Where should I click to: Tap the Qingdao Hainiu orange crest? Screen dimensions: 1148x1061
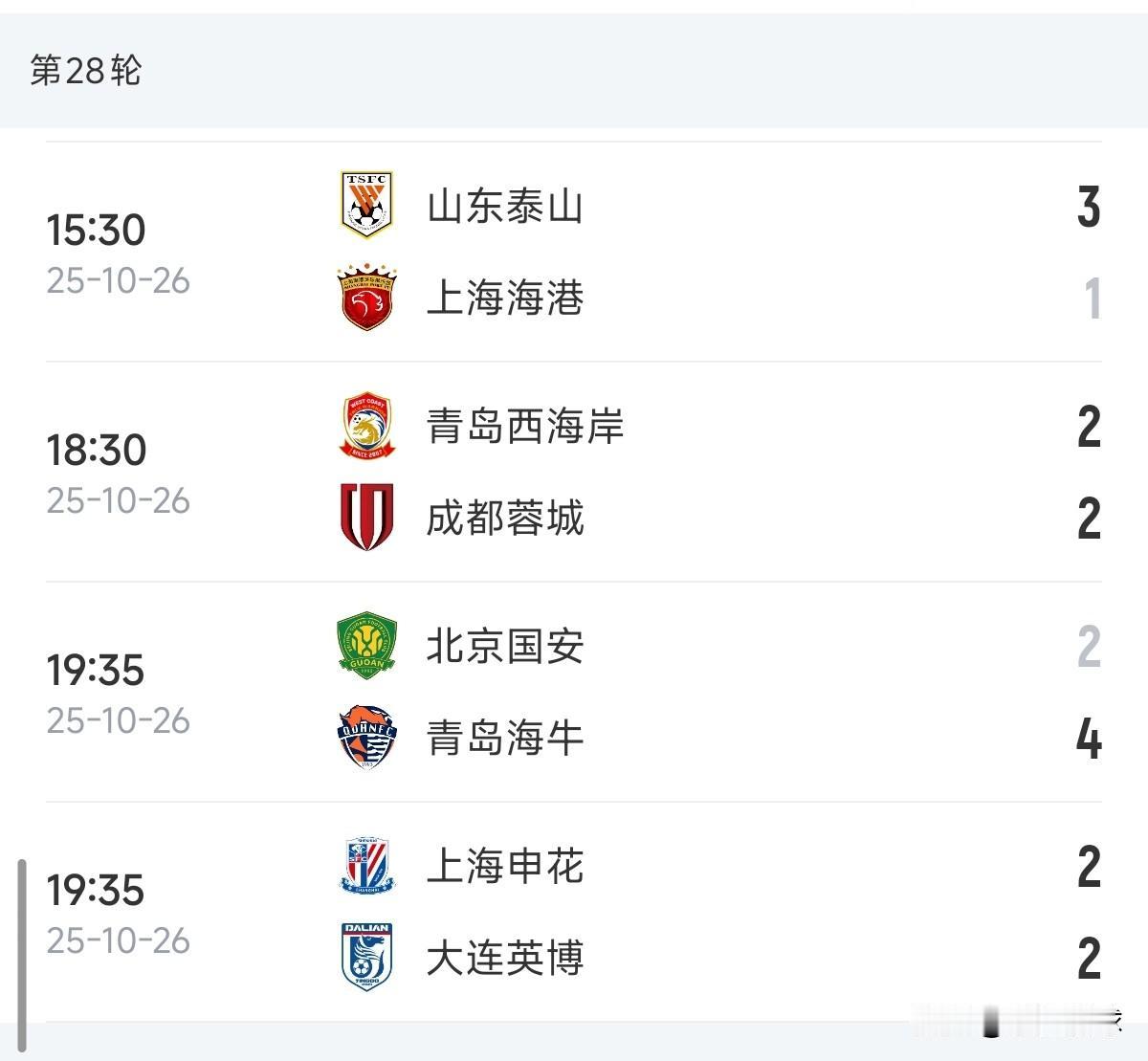coord(367,738)
